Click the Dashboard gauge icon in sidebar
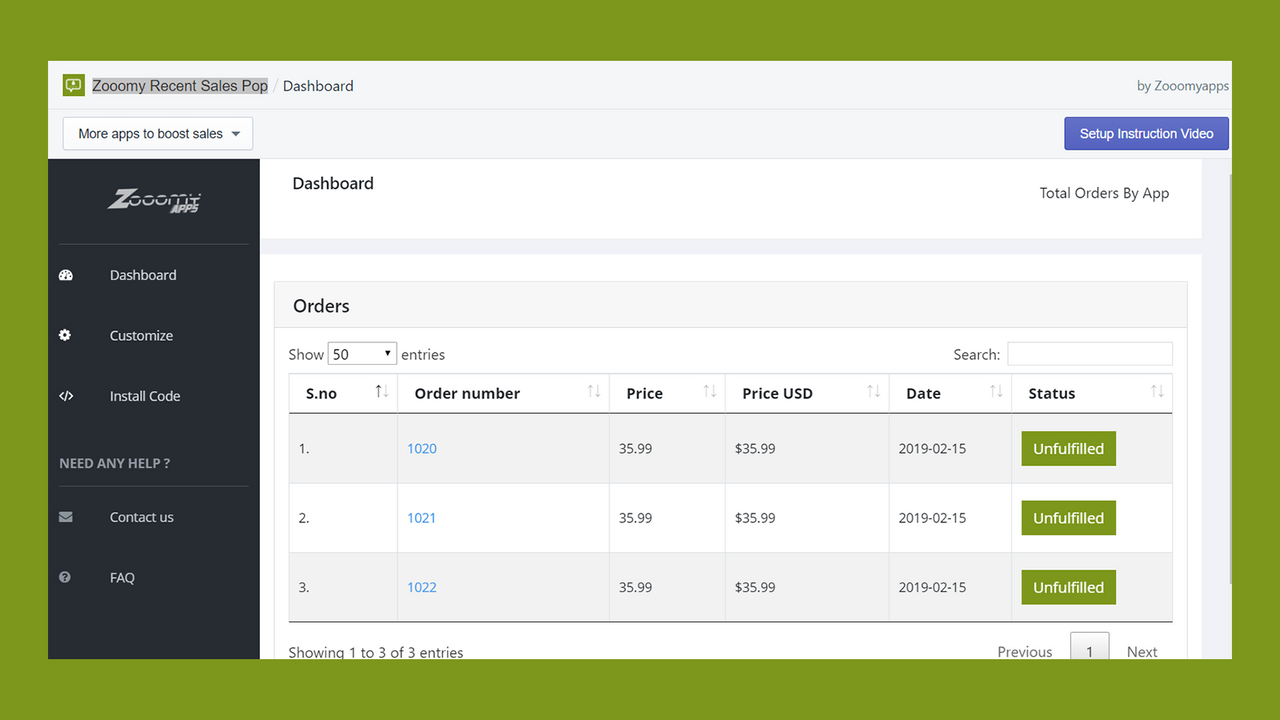The image size is (1280, 720). pyautogui.click(x=66, y=275)
